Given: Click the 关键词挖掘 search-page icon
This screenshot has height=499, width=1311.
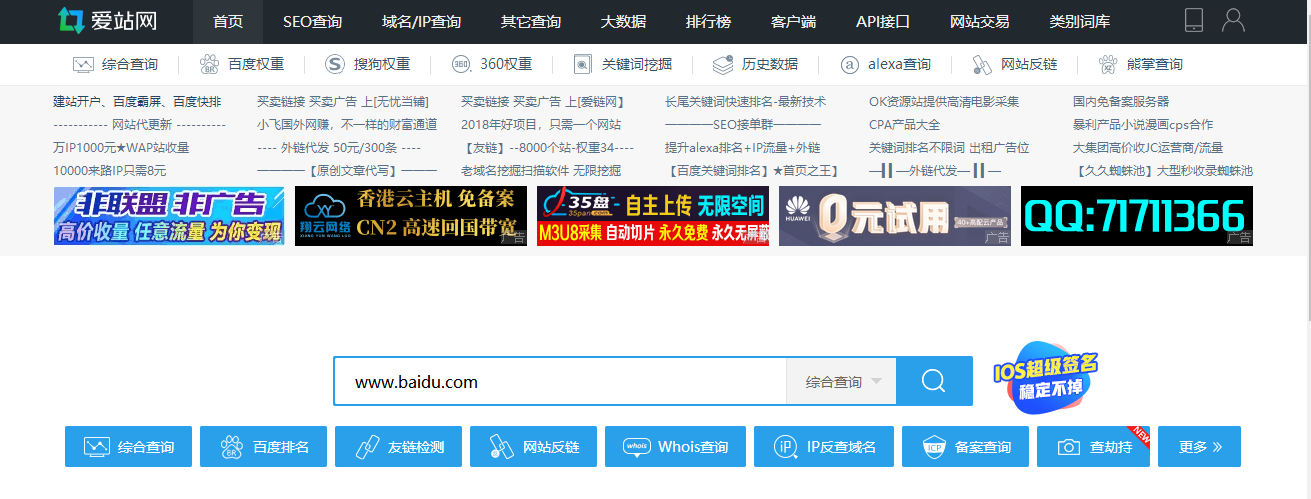Looking at the screenshot, I should [x=583, y=64].
